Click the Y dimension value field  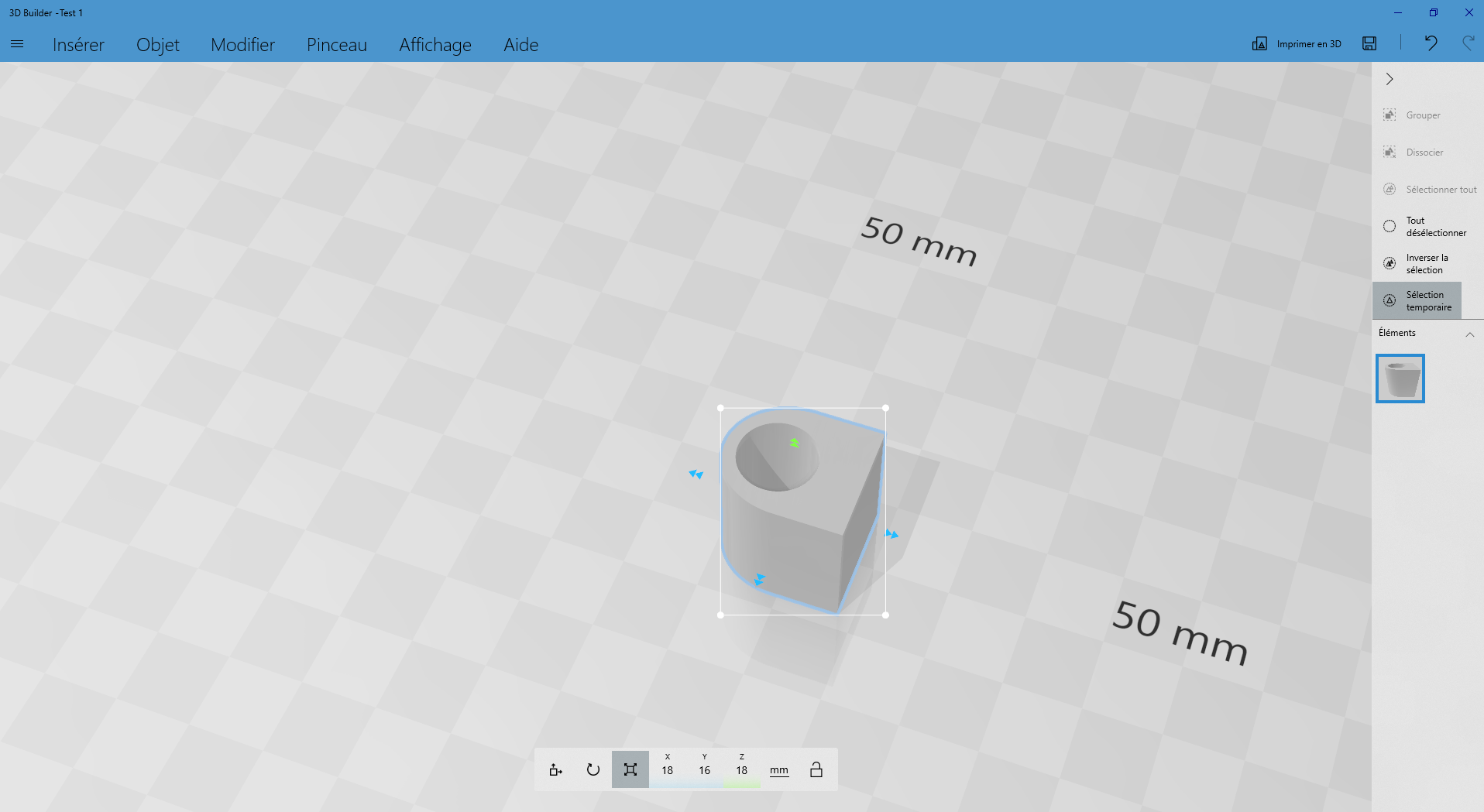tap(705, 770)
